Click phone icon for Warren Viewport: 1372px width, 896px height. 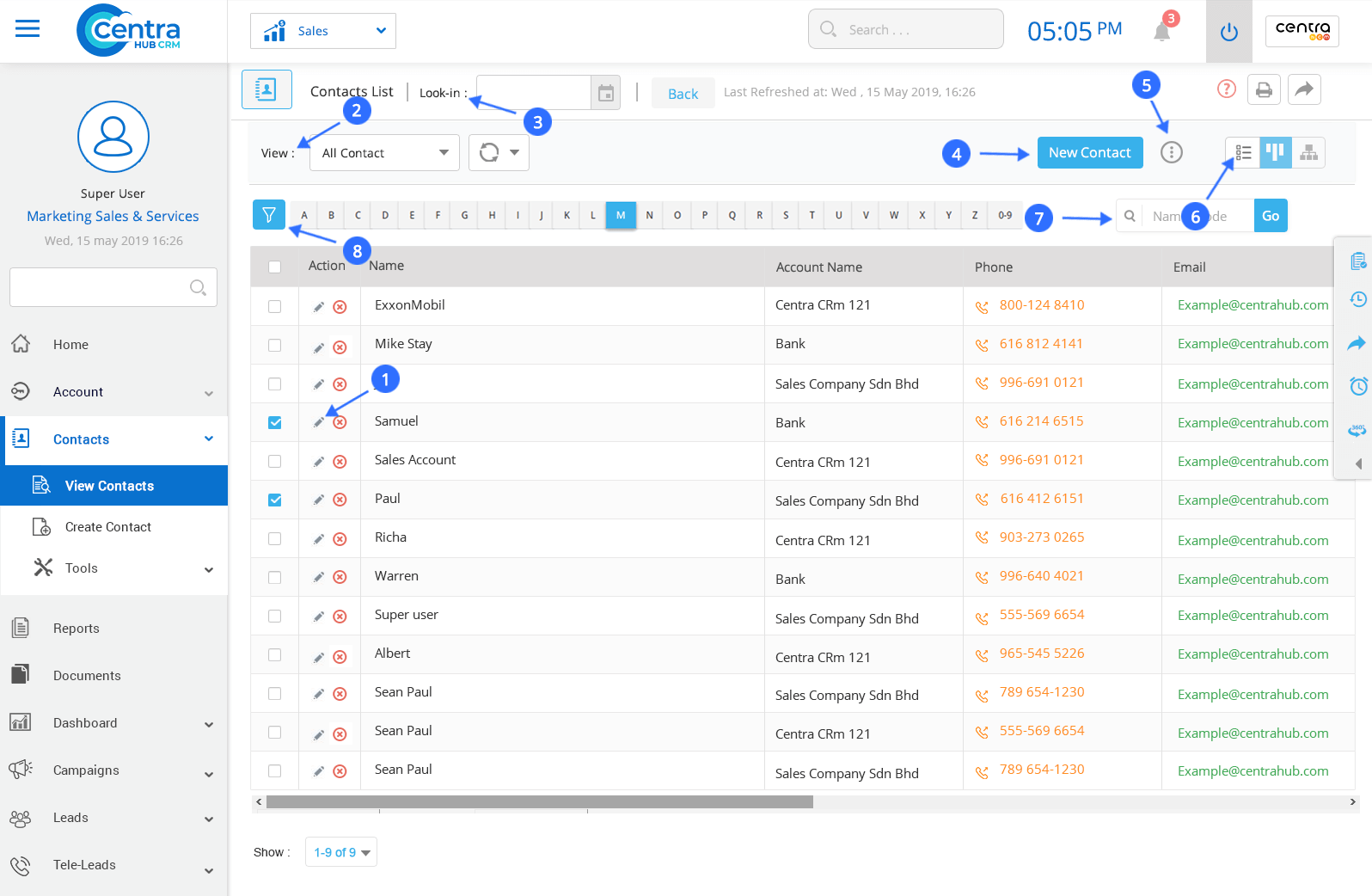[x=982, y=578]
